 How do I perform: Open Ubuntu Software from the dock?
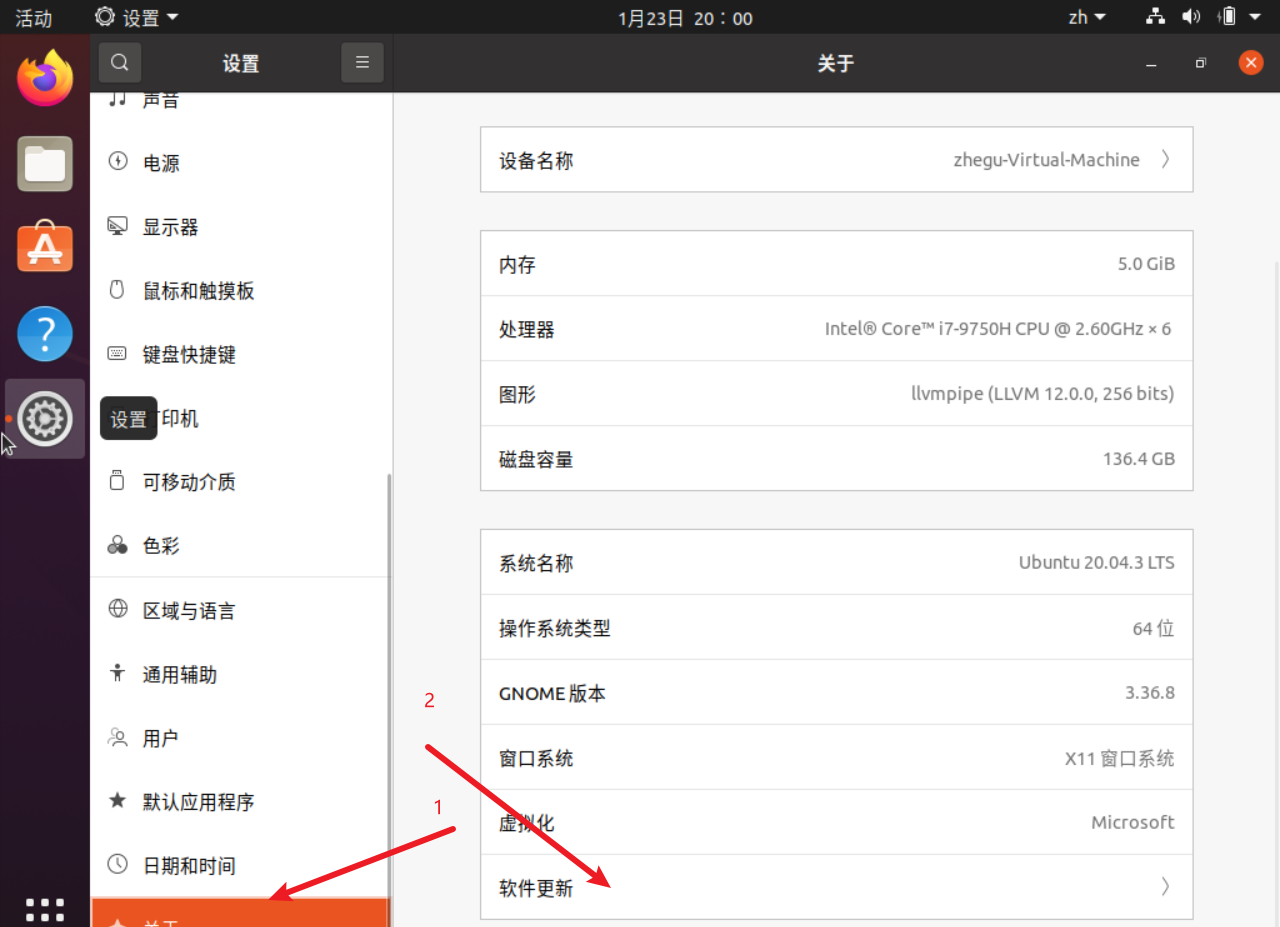tap(45, 247)
